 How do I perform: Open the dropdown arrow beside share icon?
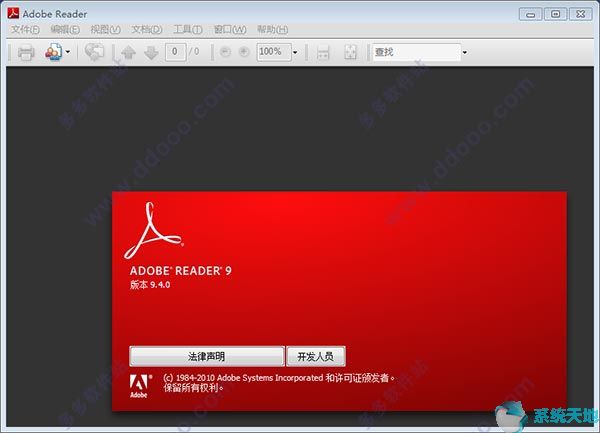tap(68, 52)
